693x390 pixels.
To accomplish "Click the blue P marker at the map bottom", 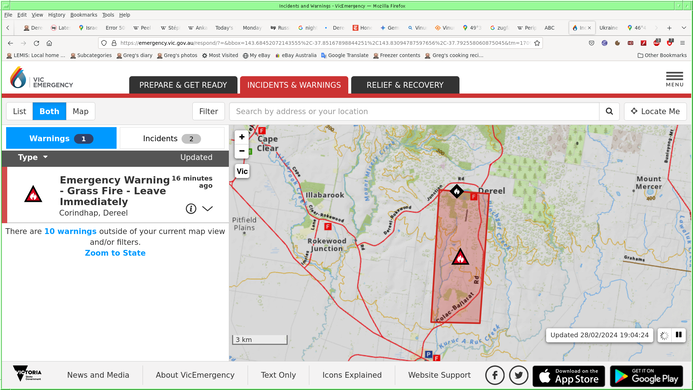I will (428, 354).
